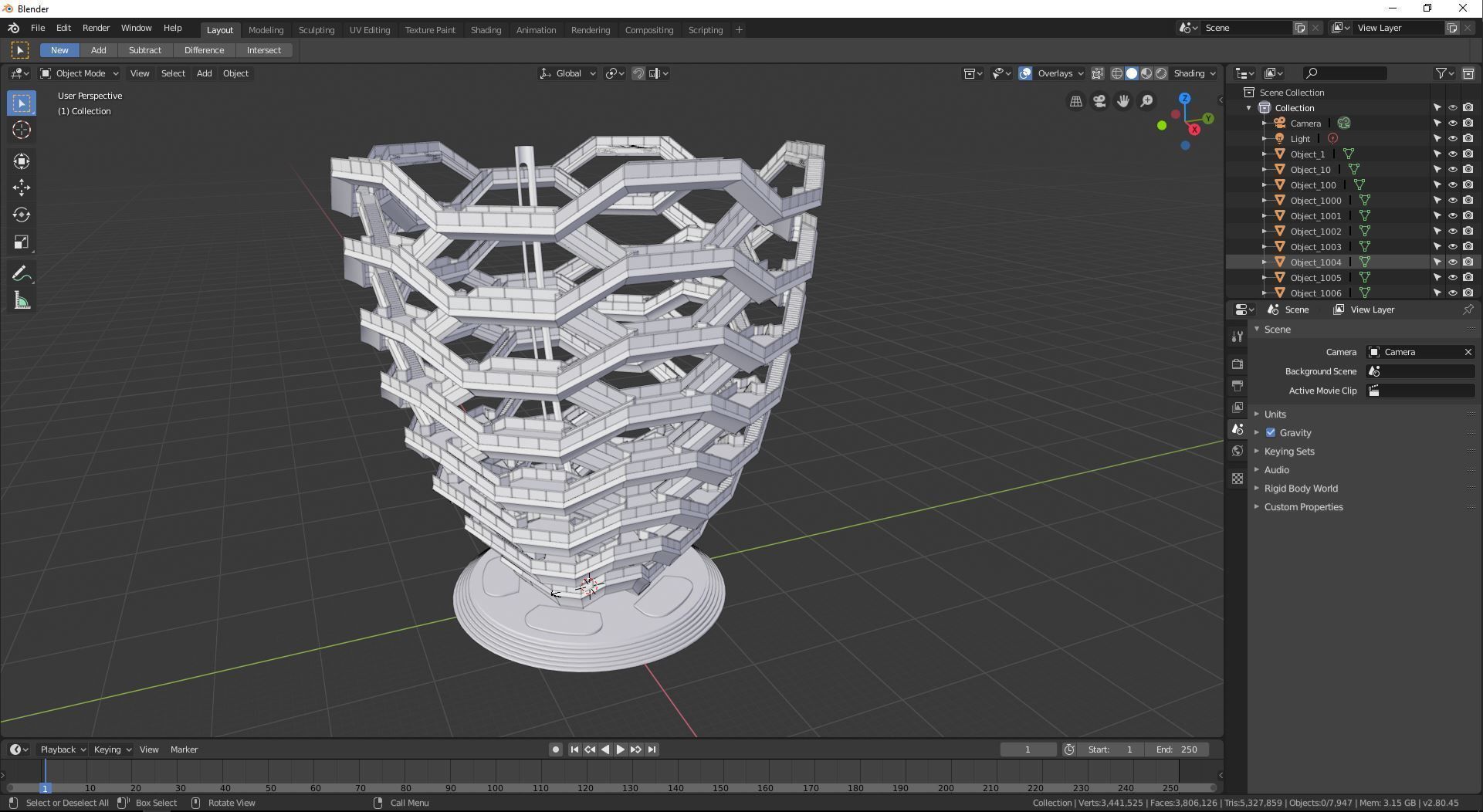The image size is (1483, 812).
Task: Hide the Light object in viewport
Action: [1452, 139]
